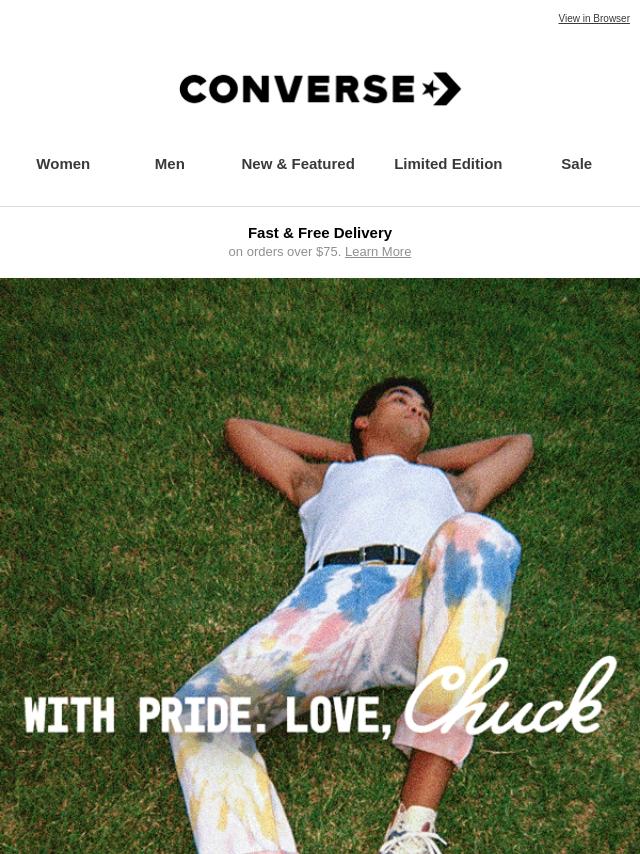Open the Women navigation item
The width and height of the screenshot is (640, 854).
[63, 164]
